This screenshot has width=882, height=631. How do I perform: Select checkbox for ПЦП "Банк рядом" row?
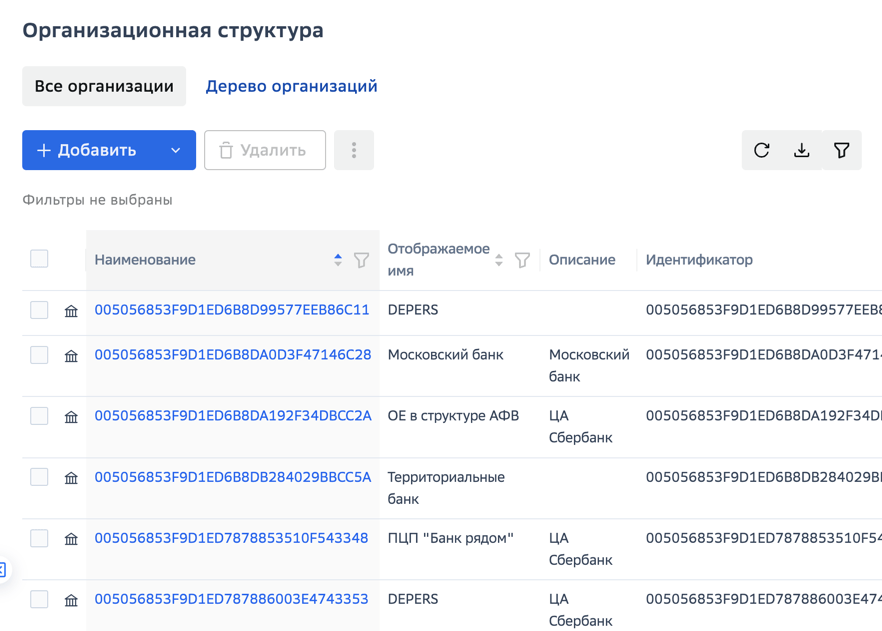tap(39, 538)
